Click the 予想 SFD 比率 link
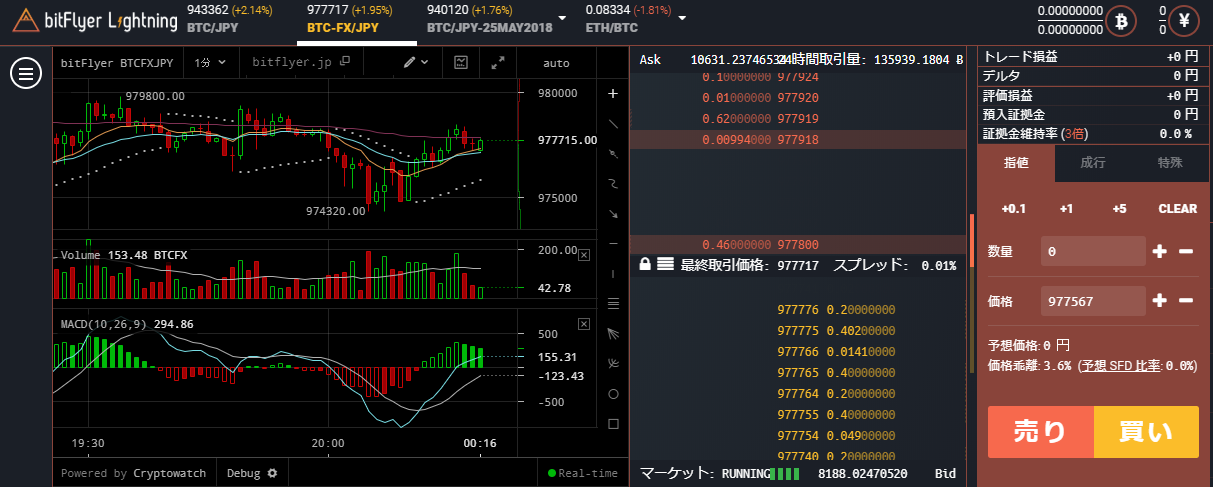Viewport: 1213px width, 487px height. point(1122,366)
